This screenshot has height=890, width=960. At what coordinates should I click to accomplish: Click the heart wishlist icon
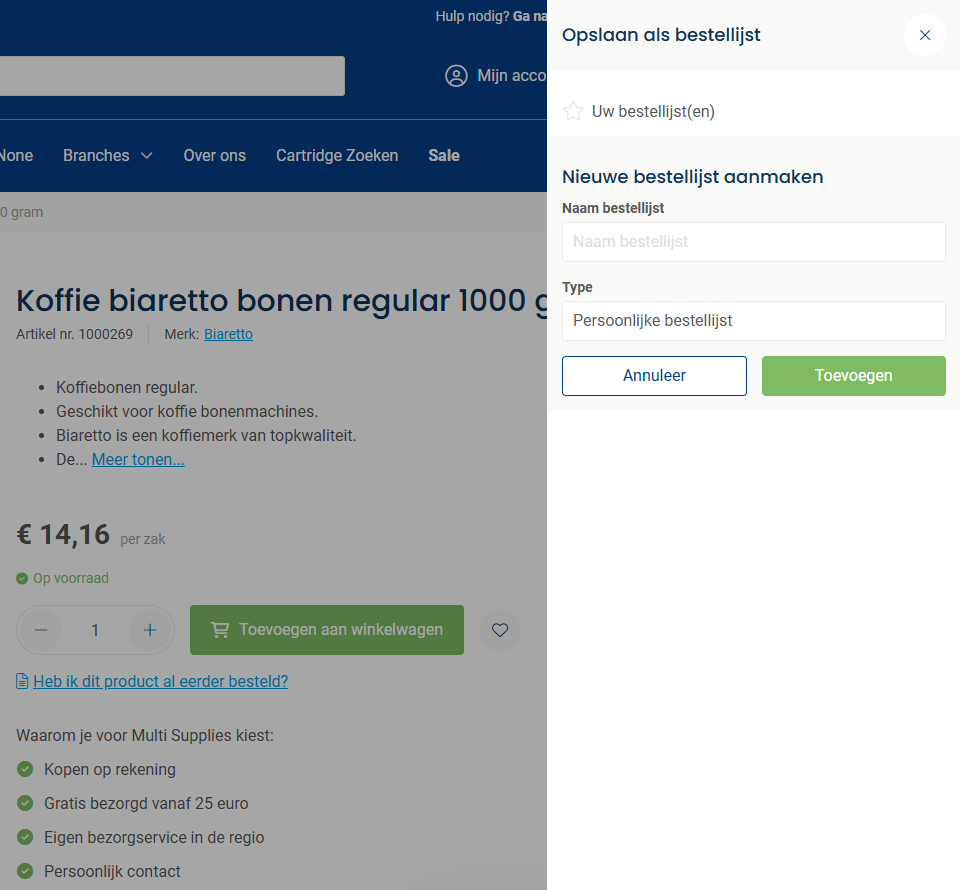[500, 630]
